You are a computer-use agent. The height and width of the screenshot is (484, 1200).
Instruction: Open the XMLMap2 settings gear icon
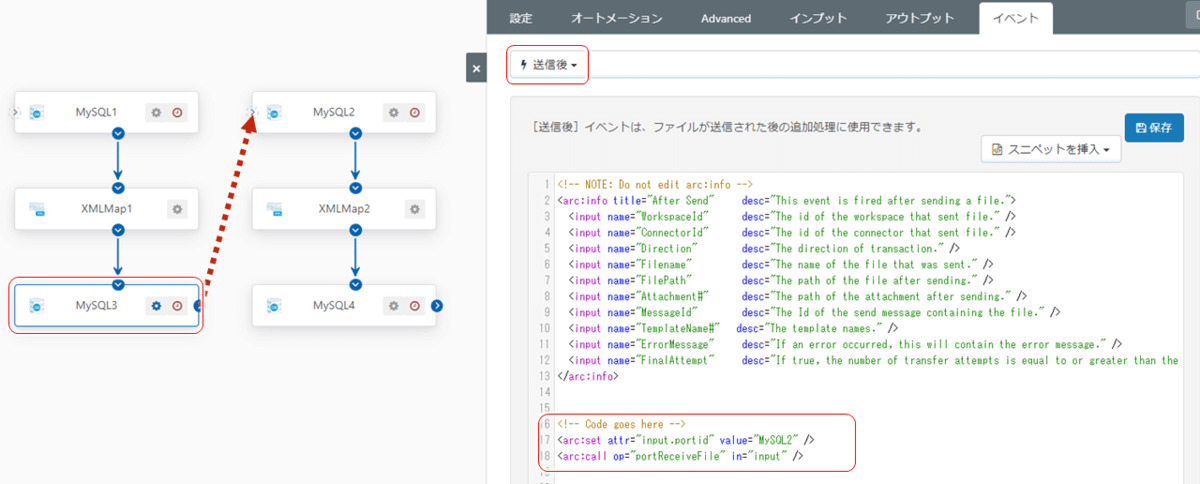(x=414, y=209)
